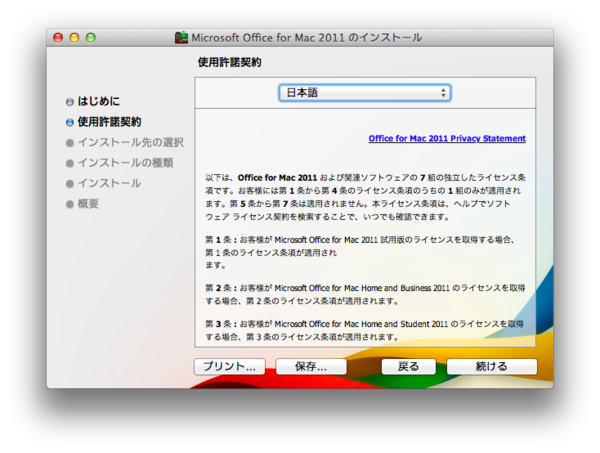Click the 第 1 条 paragraph in the license text

click(x=360, y=252)
